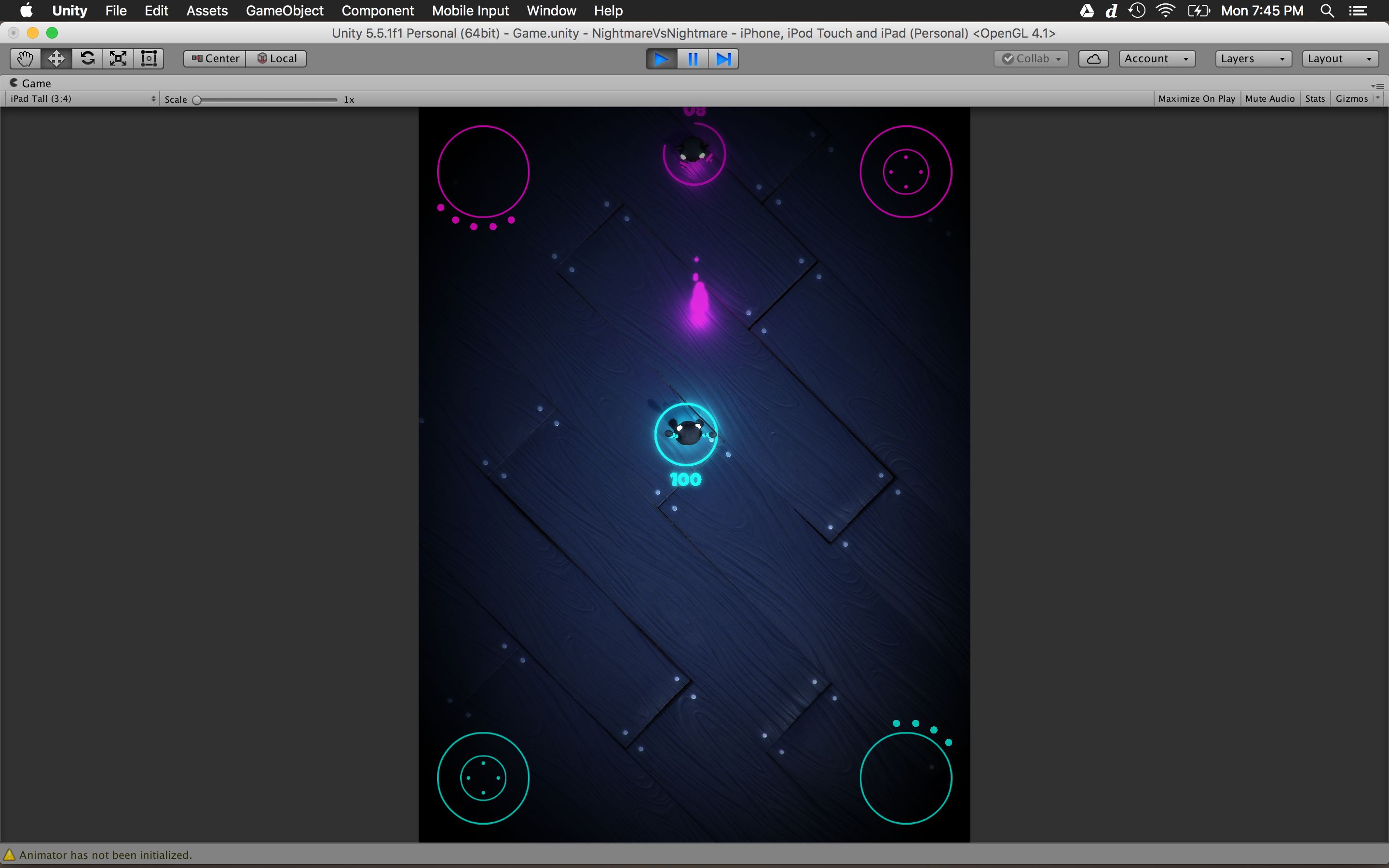The height and width of the screenshot is (868, 1389).
Task: Open the iPad Tall aspect dropdown
Action: [82, 99]
